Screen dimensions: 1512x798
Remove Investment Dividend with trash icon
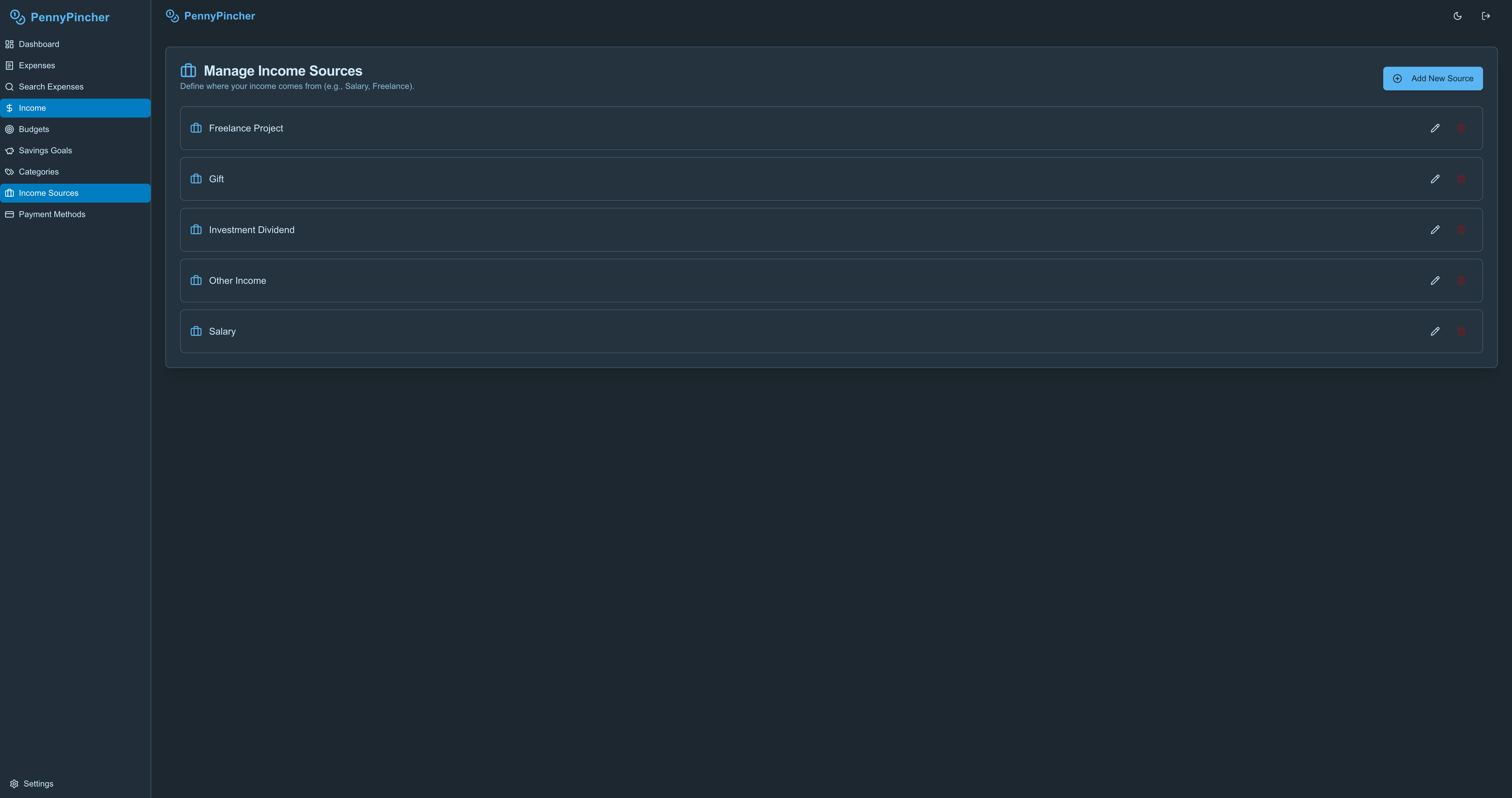tap(1461, 229)
